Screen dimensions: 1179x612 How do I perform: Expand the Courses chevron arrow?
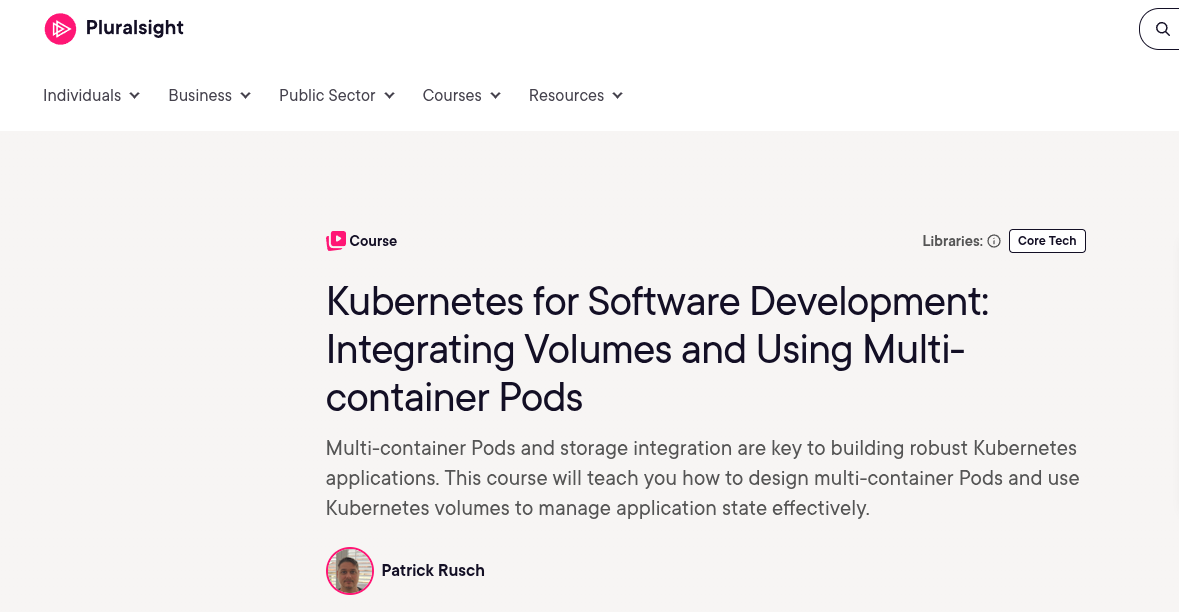tap(496, 95)
